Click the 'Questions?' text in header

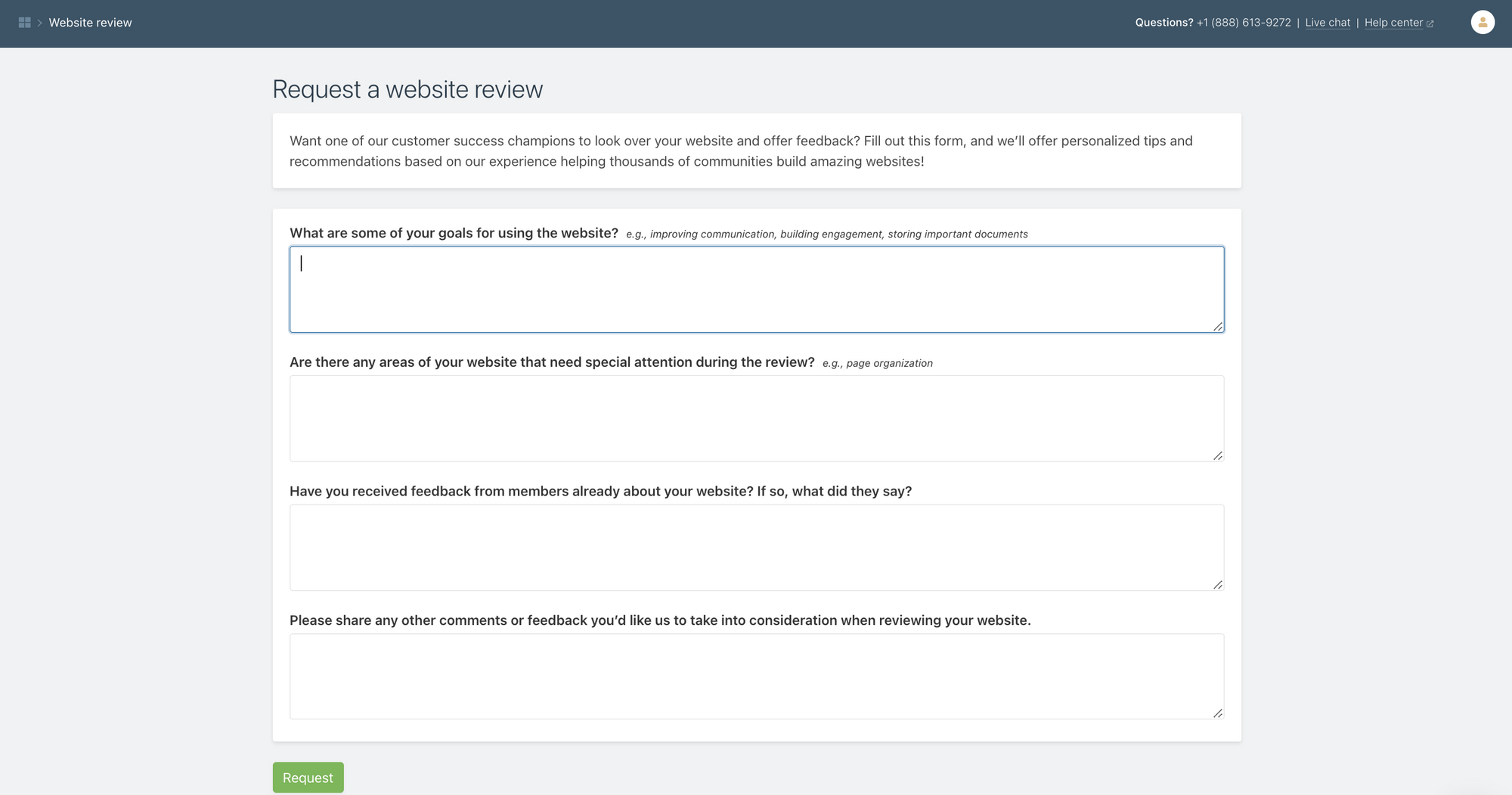(x=1164, y=23)
